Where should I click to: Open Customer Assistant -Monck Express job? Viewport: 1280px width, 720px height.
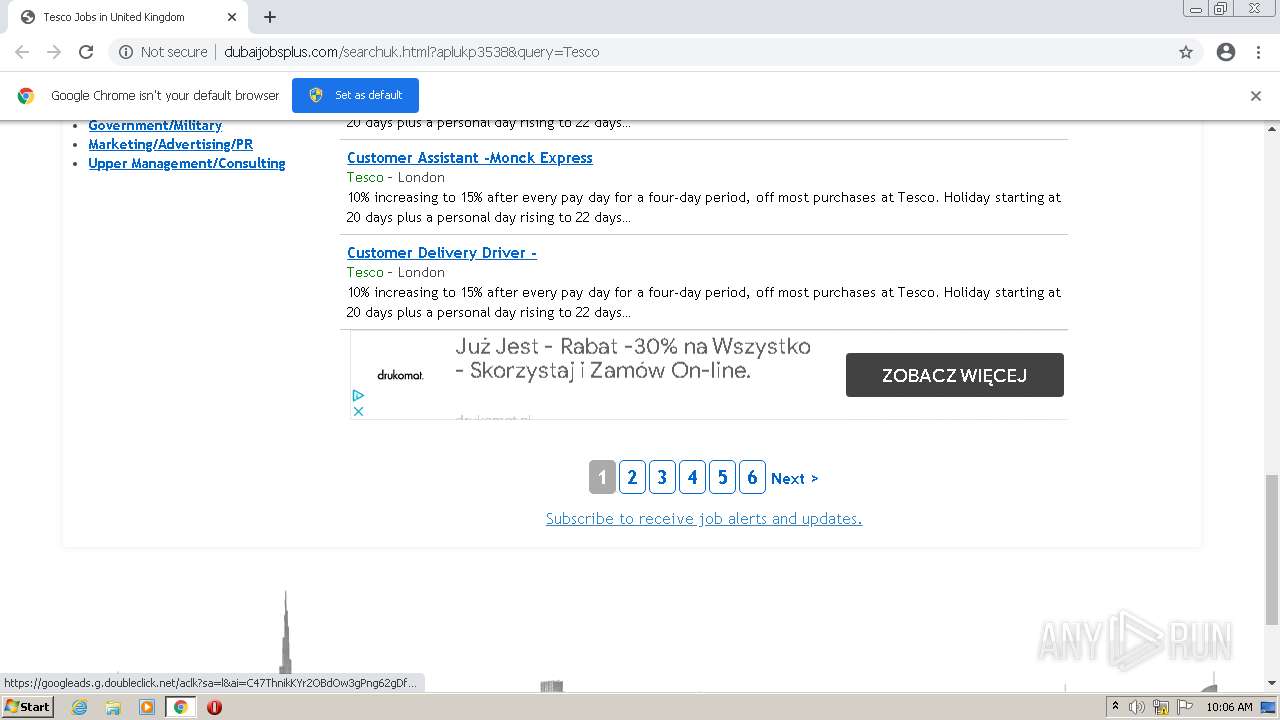pos(470,158)
